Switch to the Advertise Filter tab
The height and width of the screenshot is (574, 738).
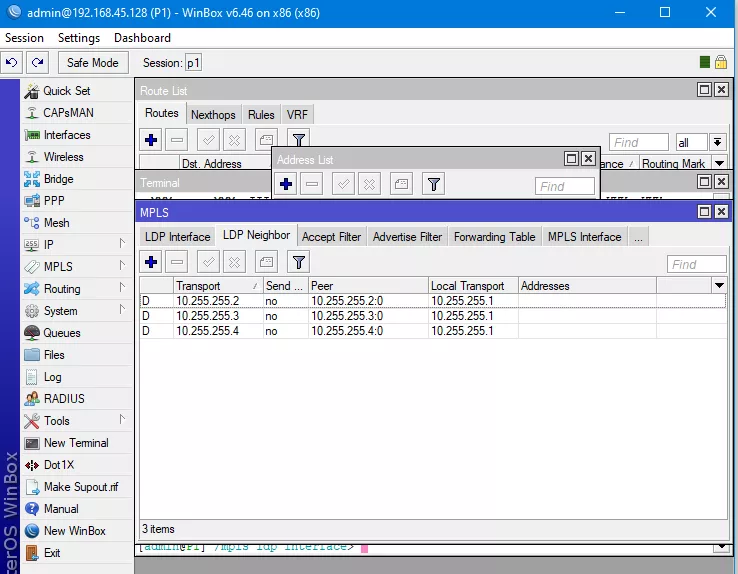pyautogui.click(x=407, y=237)
